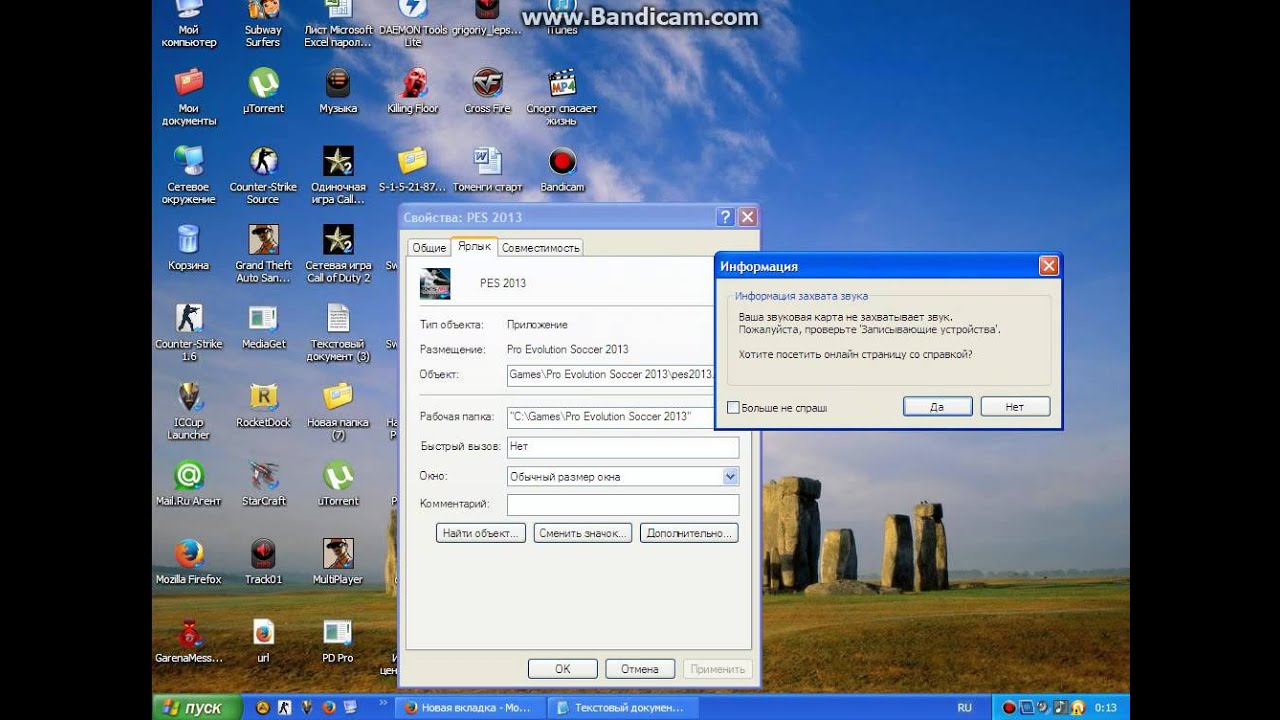
Task: Click the red Bandicam tray icon
Action: (x=1009, y=707)
